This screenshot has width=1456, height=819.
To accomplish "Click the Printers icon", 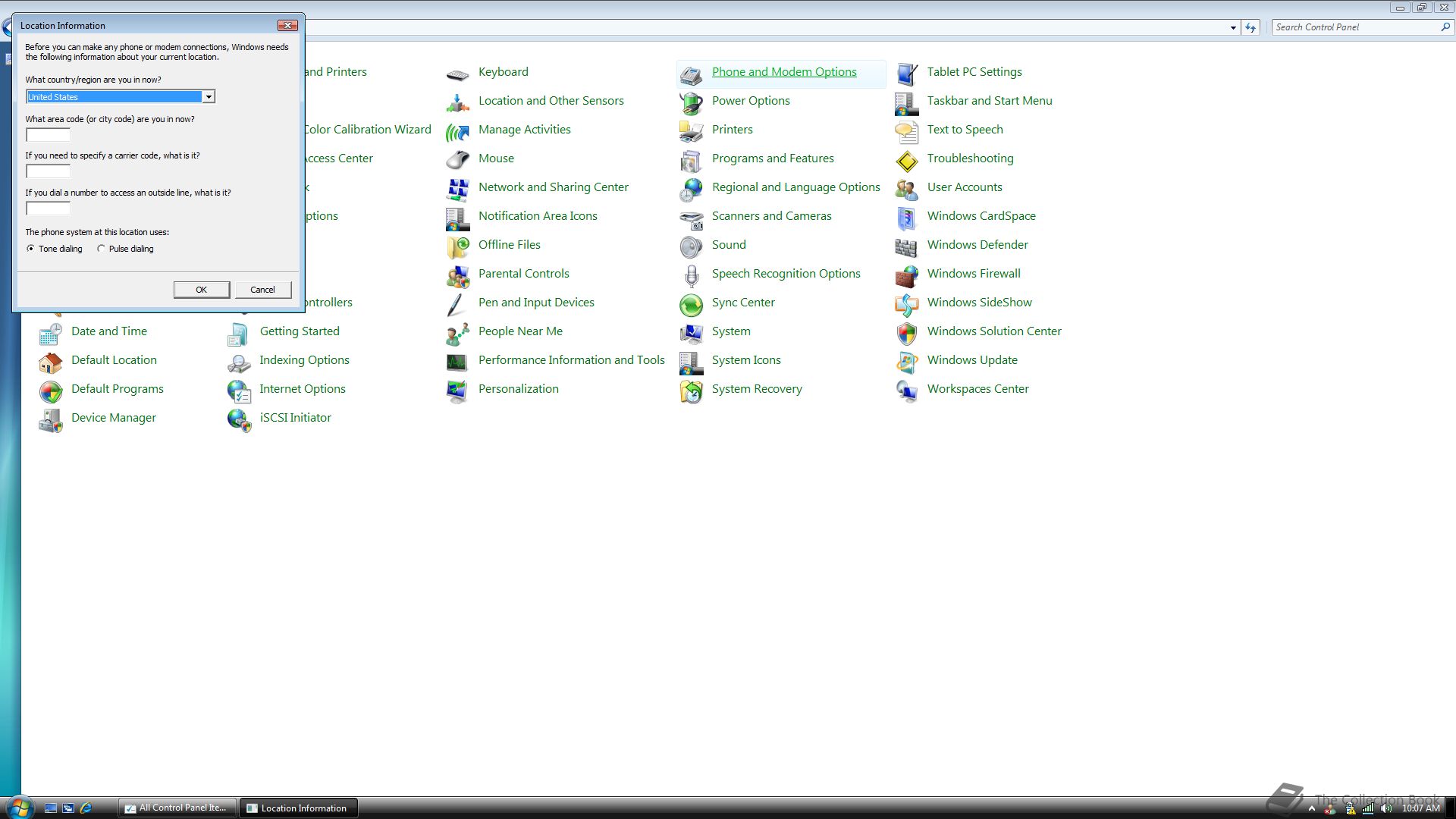I will click(x=691, y=132).
